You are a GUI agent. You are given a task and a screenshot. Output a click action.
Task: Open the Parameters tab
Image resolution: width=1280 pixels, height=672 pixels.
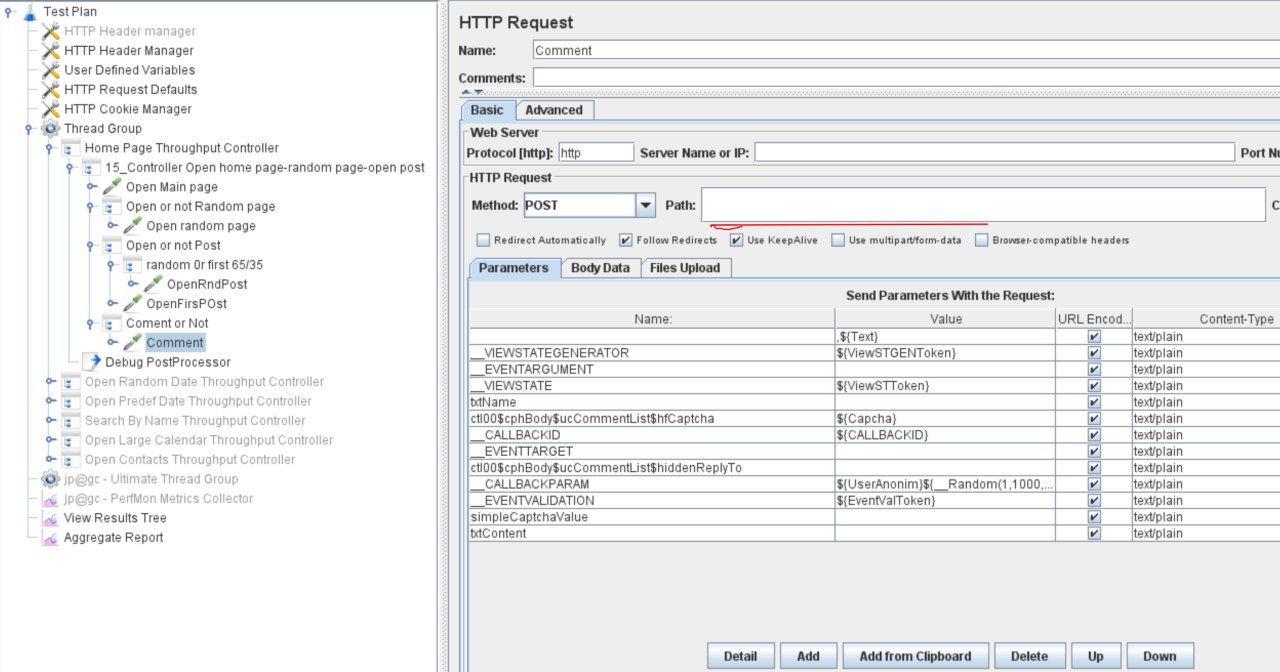[x=514, y=268]
